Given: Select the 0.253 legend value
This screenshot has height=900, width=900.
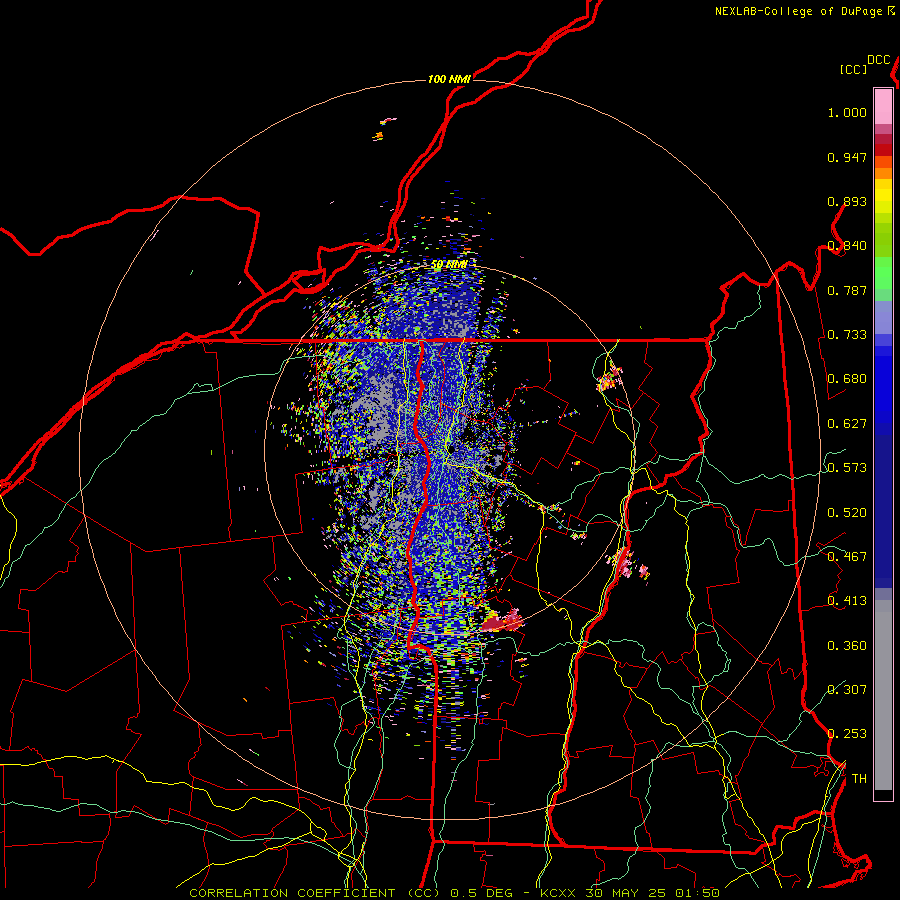Looking at the screenshot, I should [847, 734].
